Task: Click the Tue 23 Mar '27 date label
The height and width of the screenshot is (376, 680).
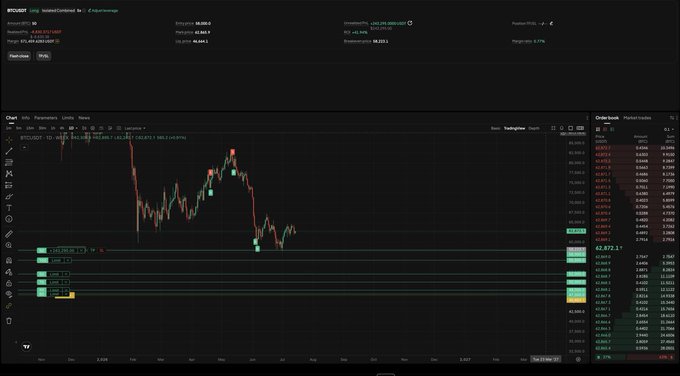Action: click(546, 359)
